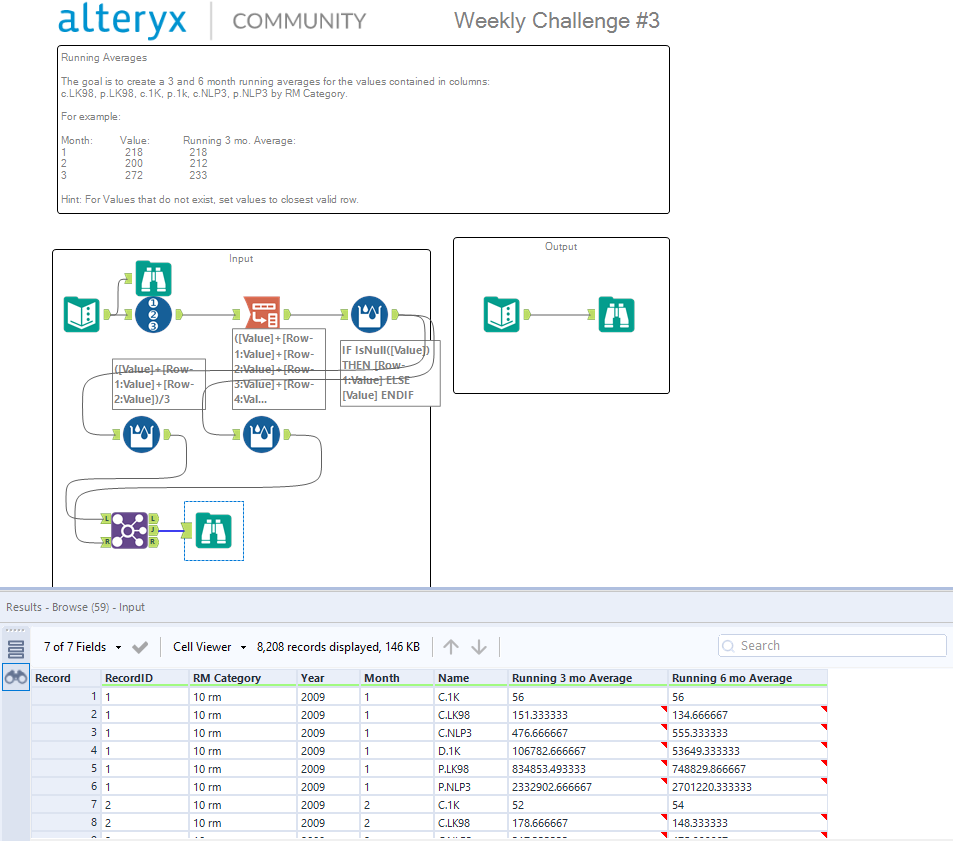Open the 7 of 7 Fields dropdown
The image size is (953, 841).
coord(83,647)
